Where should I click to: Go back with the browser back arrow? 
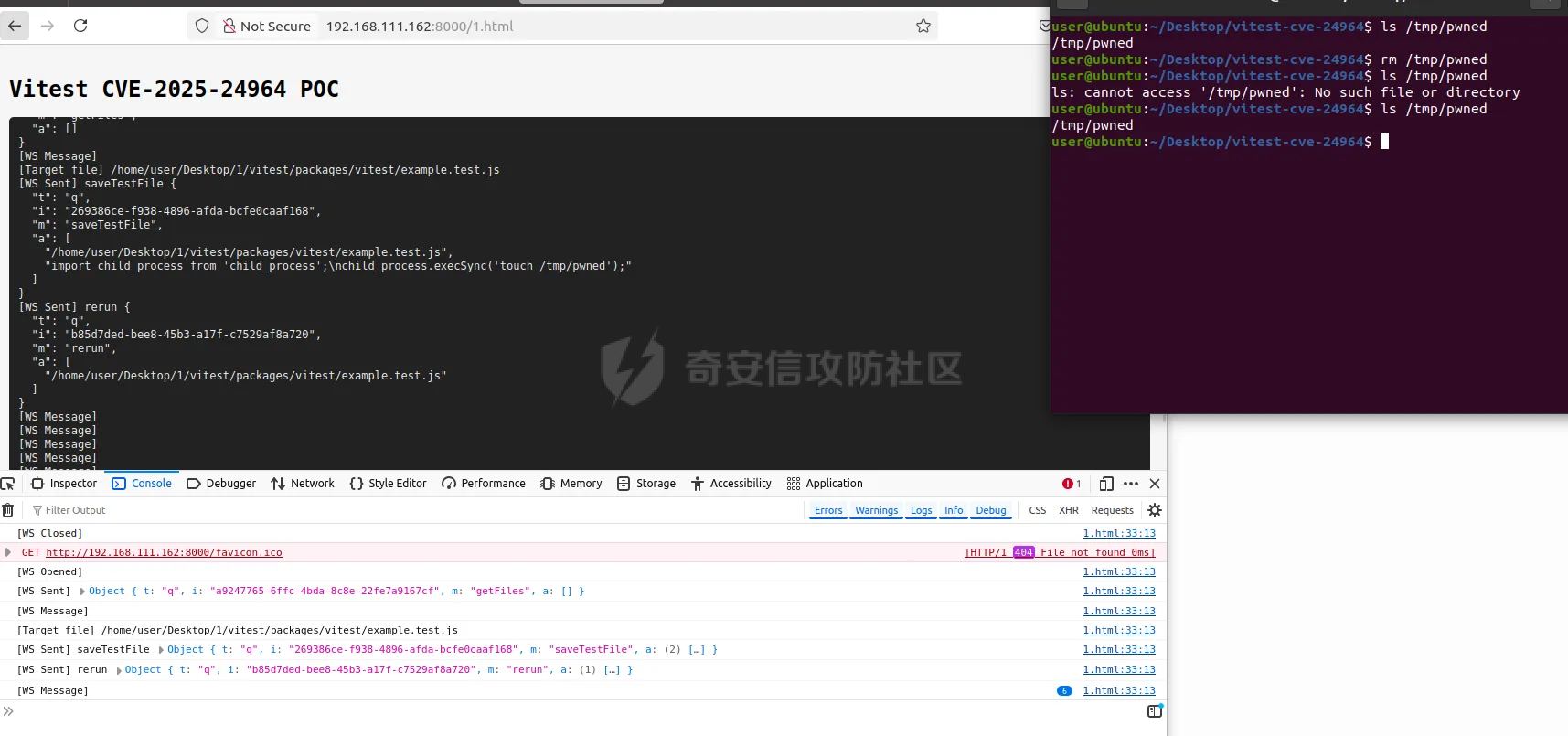tap(15, 26)
